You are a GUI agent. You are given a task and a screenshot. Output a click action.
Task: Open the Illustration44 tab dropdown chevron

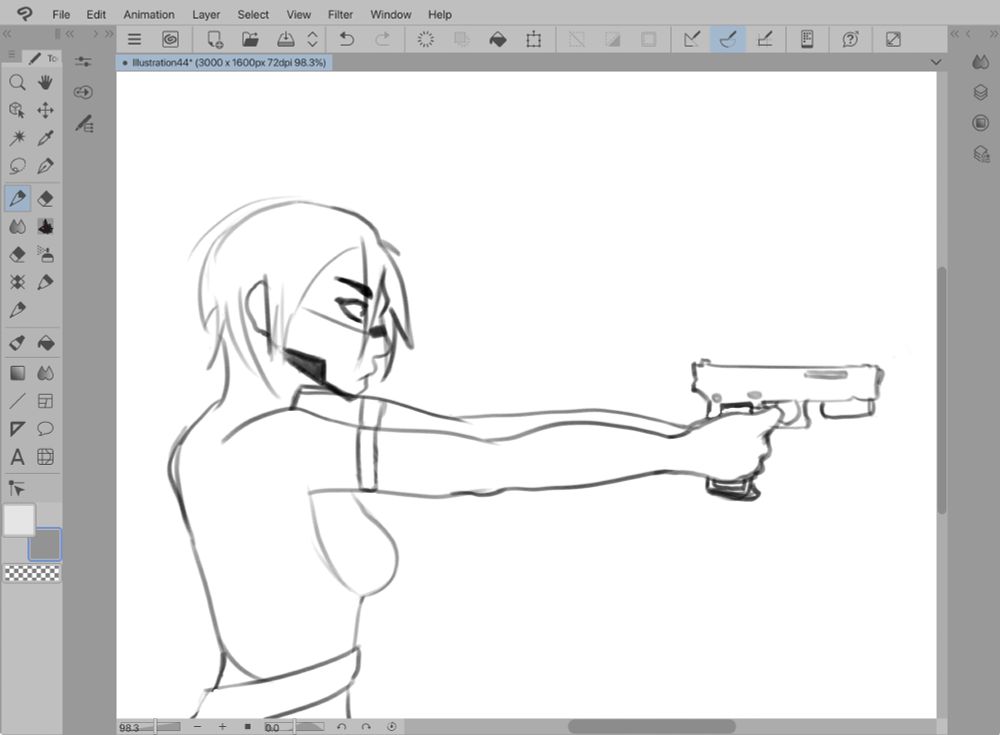(936, 62)
